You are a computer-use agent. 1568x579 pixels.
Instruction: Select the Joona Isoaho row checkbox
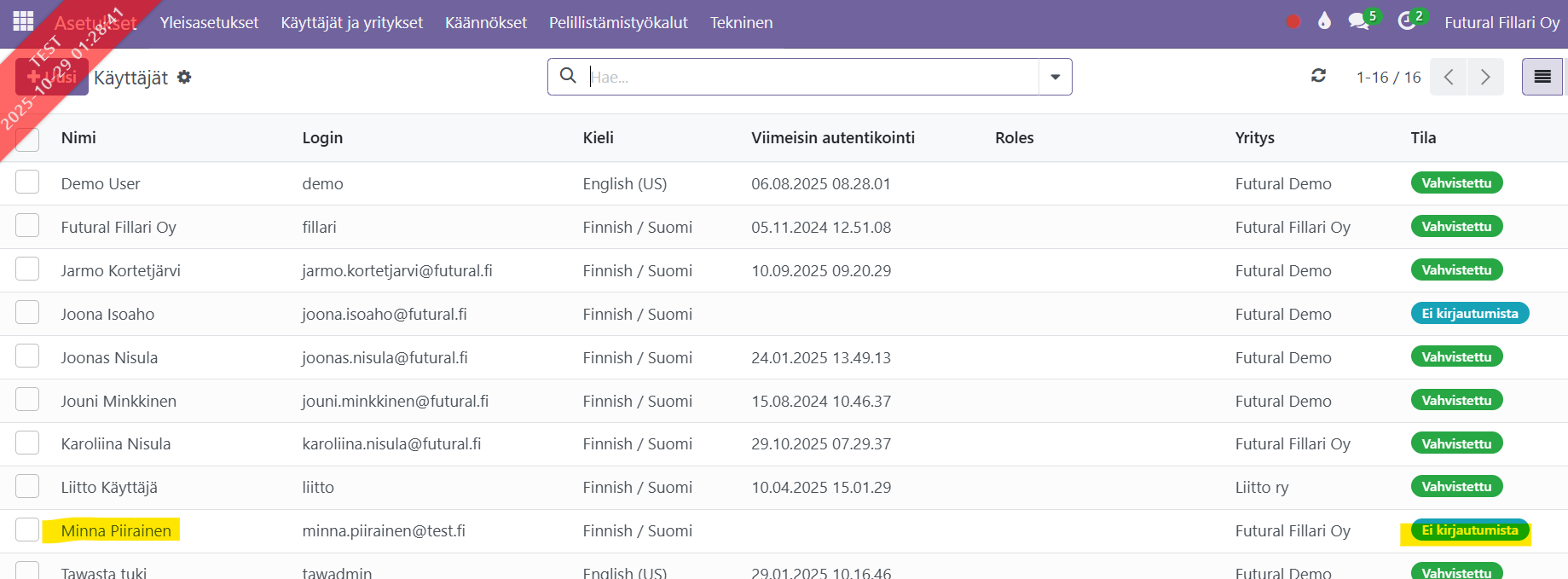click(x=27, y=313)
